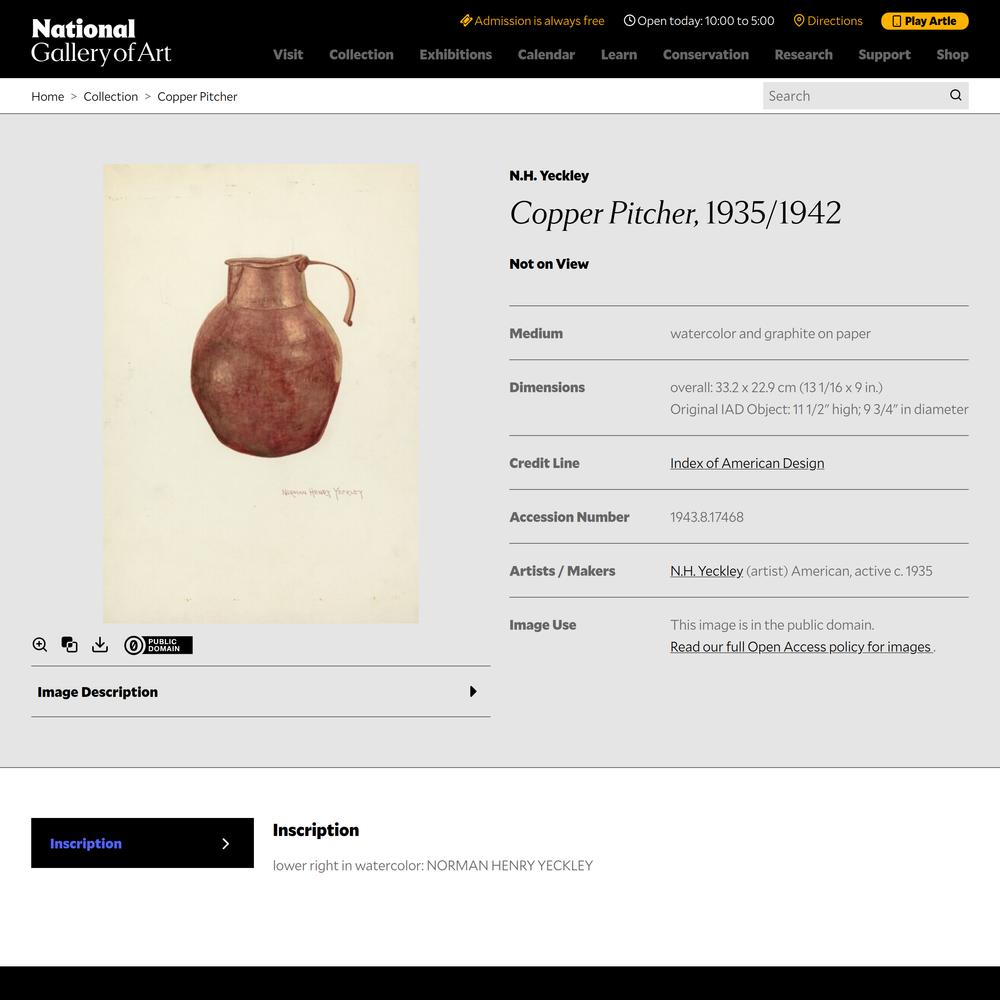Click the Collection breadcrumb link
This screenshot has width=1000, height=1000.
[110, 96]
